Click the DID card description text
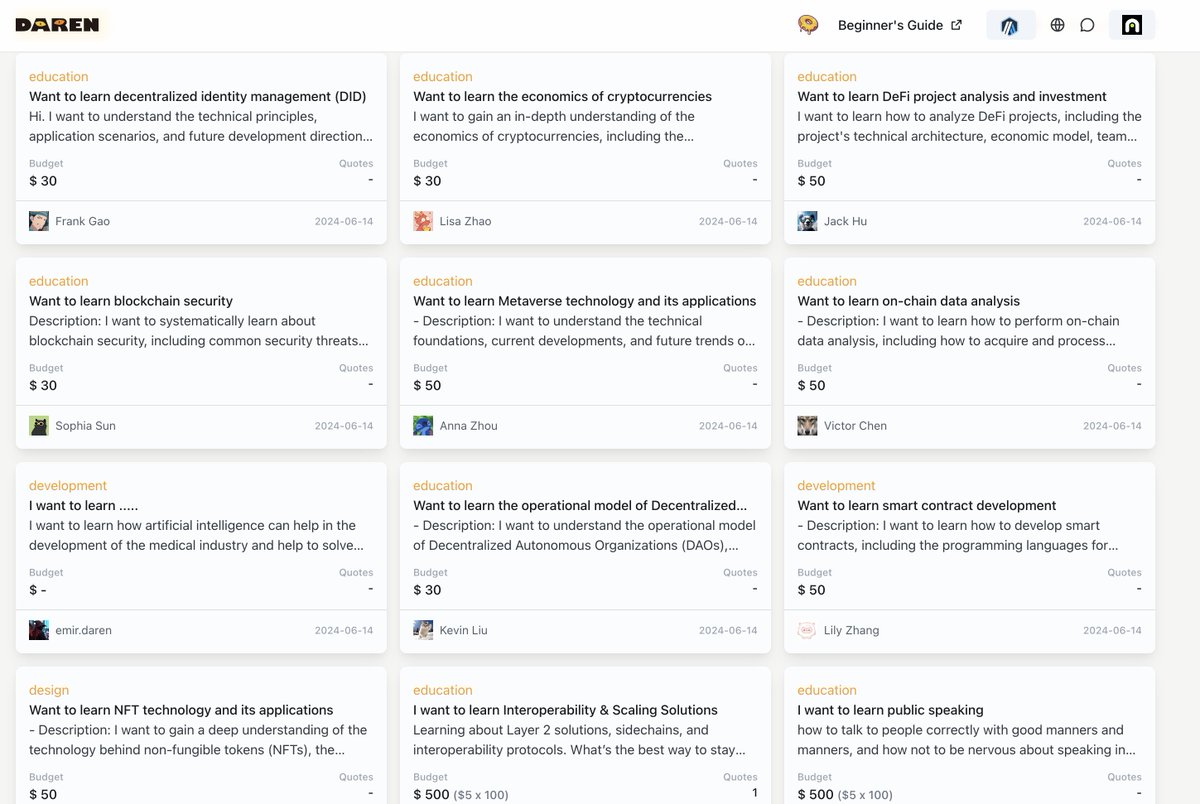The width and height of the screenshot is (1200, 804). pyautogui.click(x=201, y=126)
